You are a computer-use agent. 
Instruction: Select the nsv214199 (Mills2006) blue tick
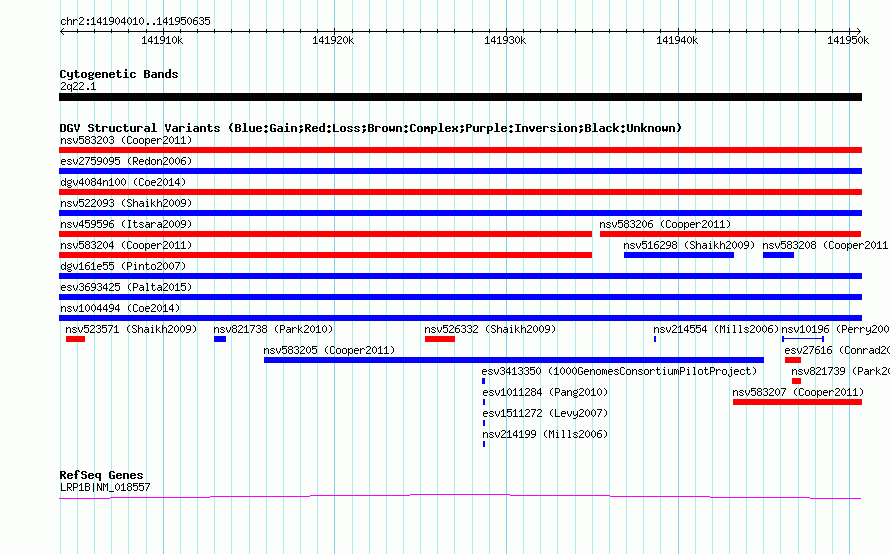coord(484,444)
